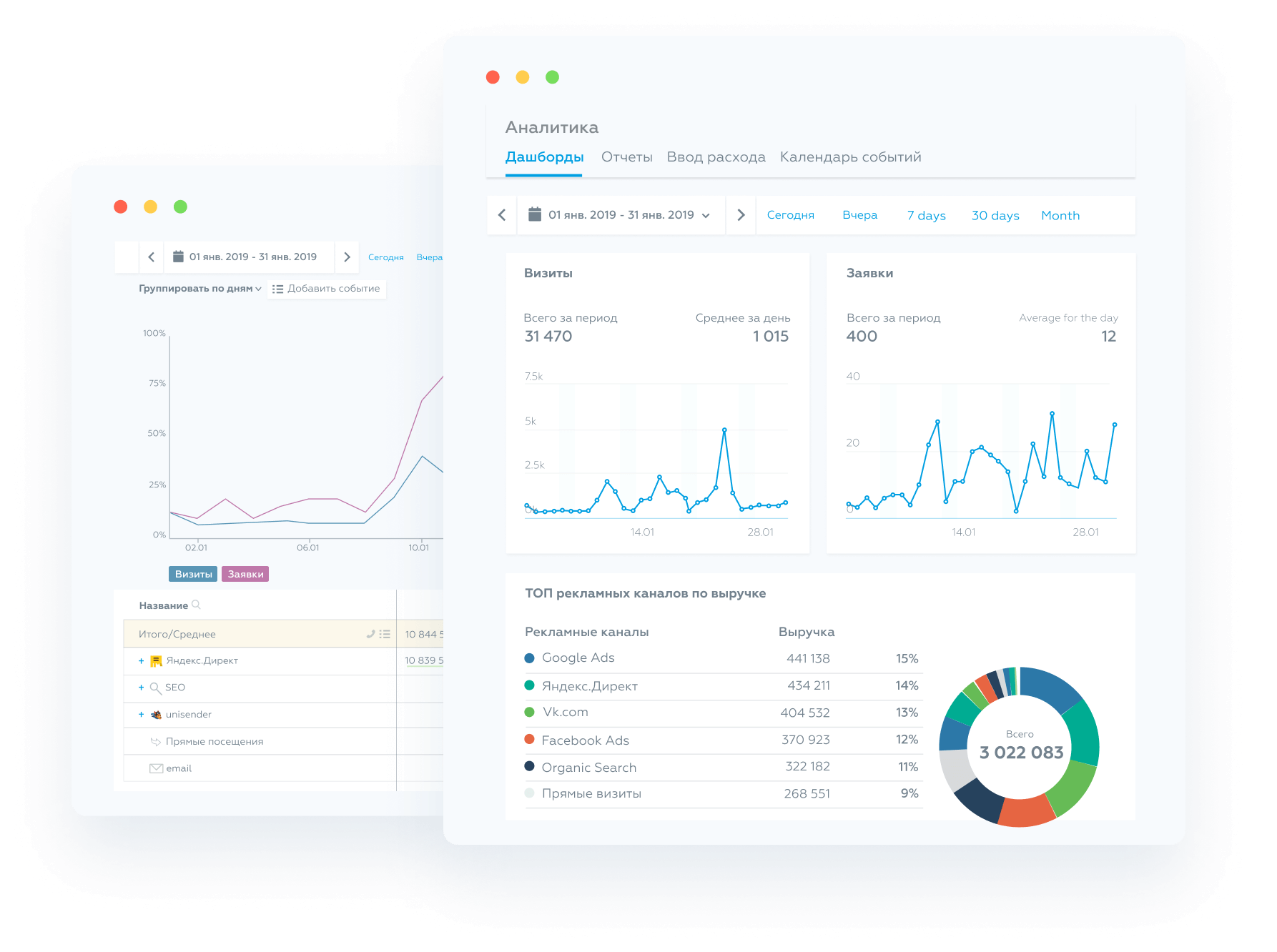
Task: Select Vk.com channel name
Action: (565, 712)
